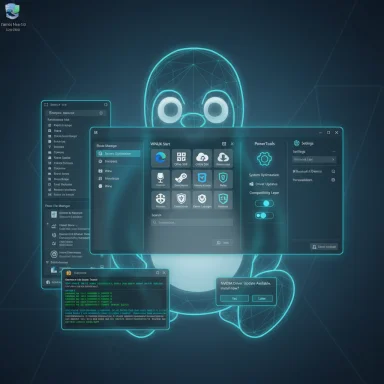Open Bluetooth & Devices settings row
The width and height of the screenshot is (384, 384).
click(x=314, y=171)
